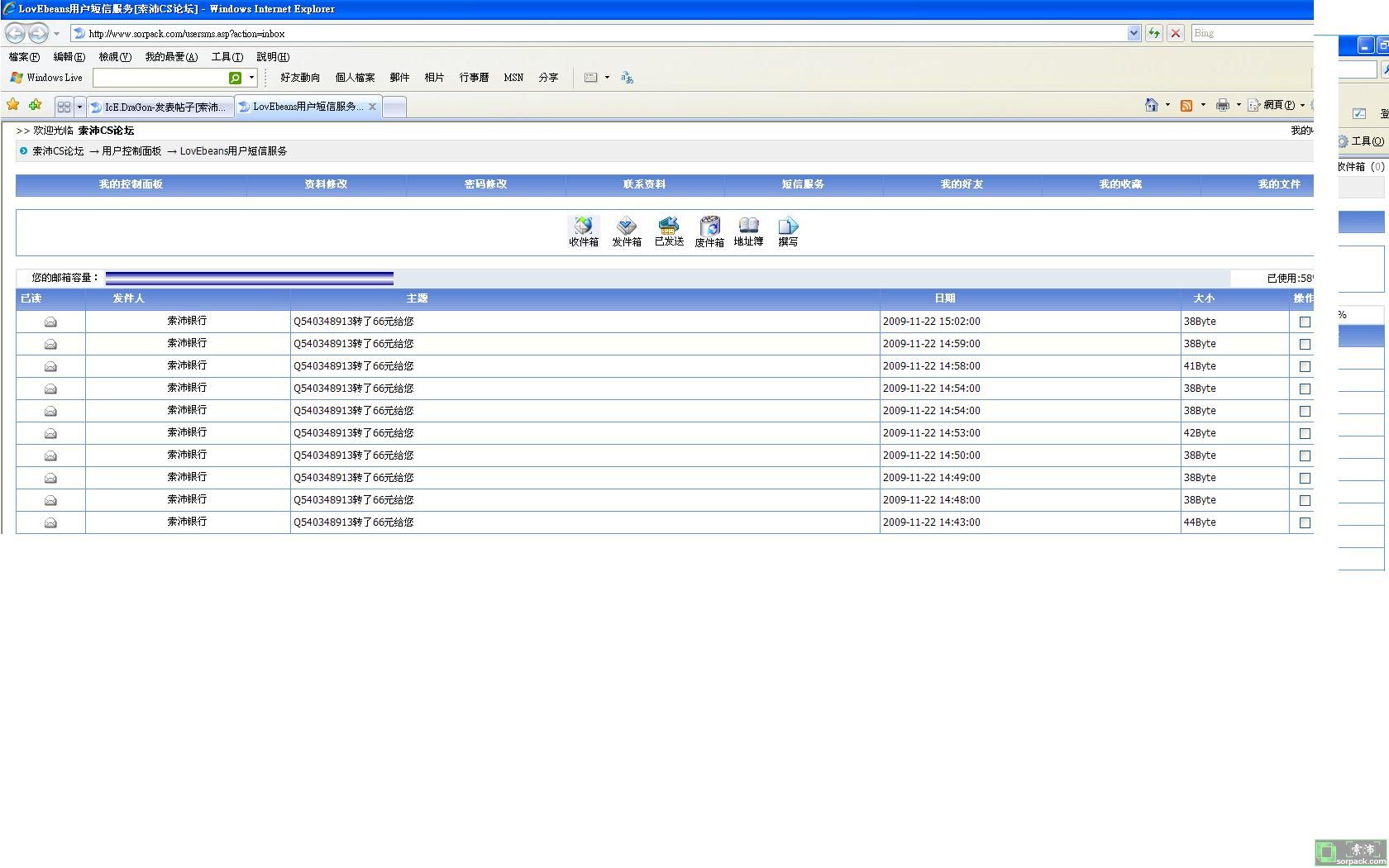Check the box for the 14:43:00 message
Screen dimensions: 1389x868
pos(1305,522)
